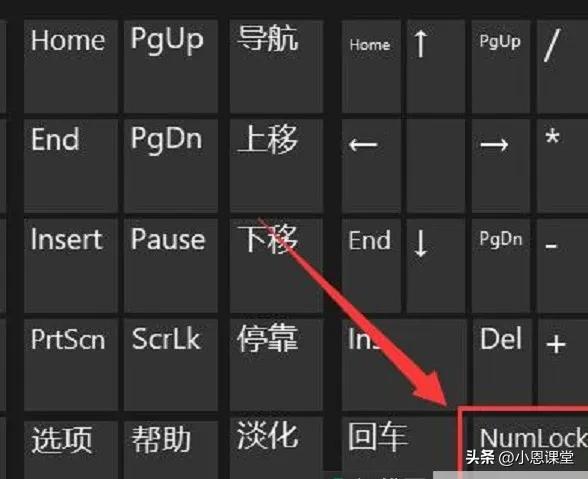588x479 pixels.
Task: Click the 回车 enter key
Action: 398,443
